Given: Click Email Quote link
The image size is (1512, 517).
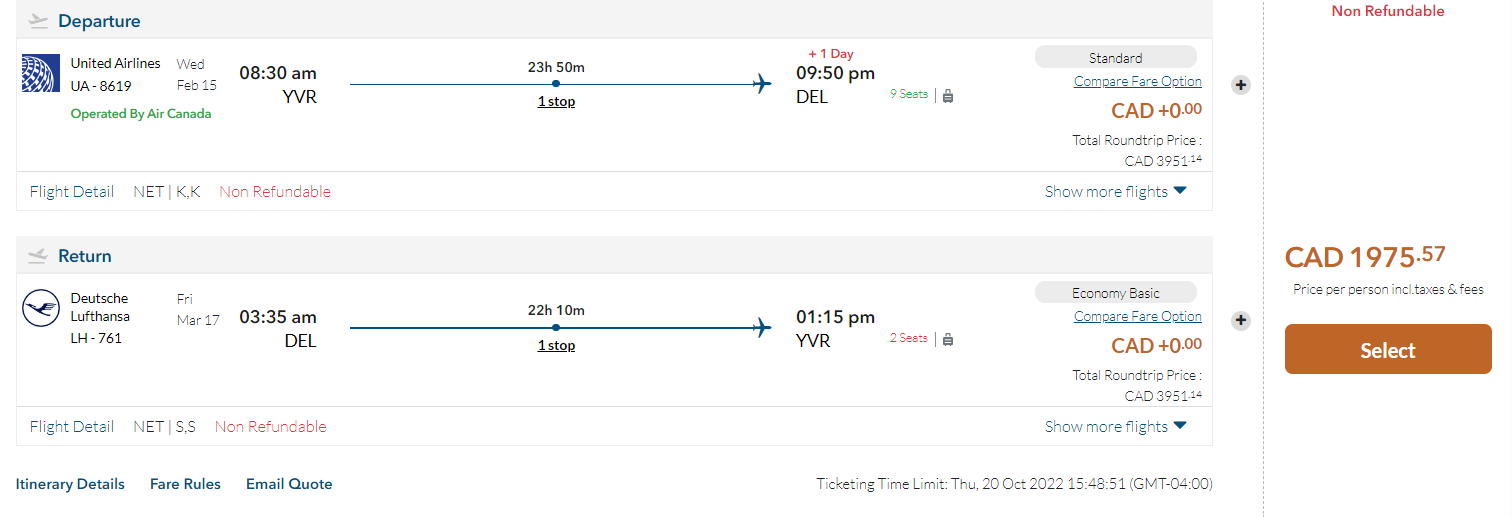Looking at the screenshot, I should pos(289,484).
